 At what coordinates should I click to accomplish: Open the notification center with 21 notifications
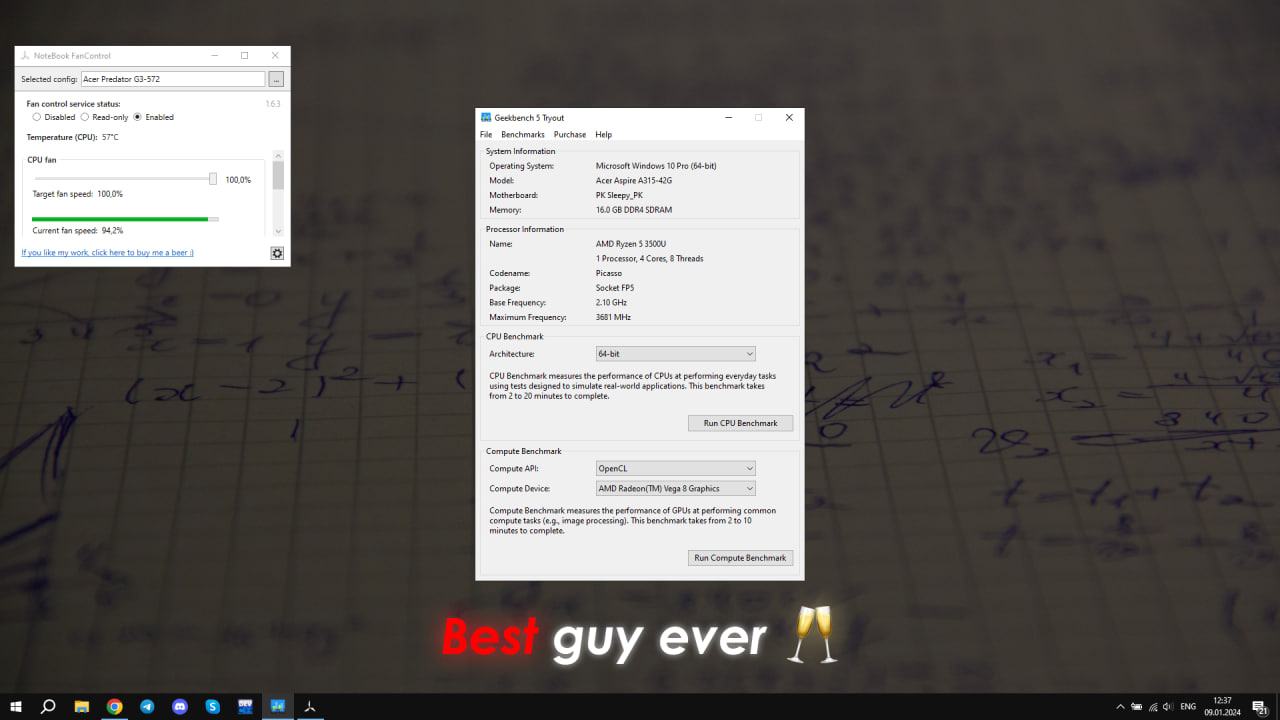tap(1260, 707)
